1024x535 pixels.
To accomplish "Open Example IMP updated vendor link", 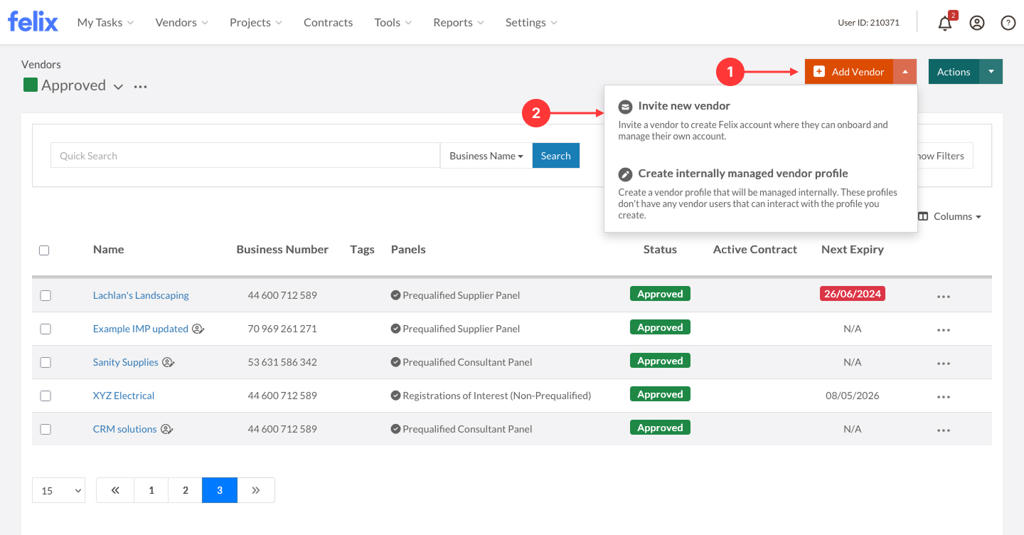I will 140,329.
